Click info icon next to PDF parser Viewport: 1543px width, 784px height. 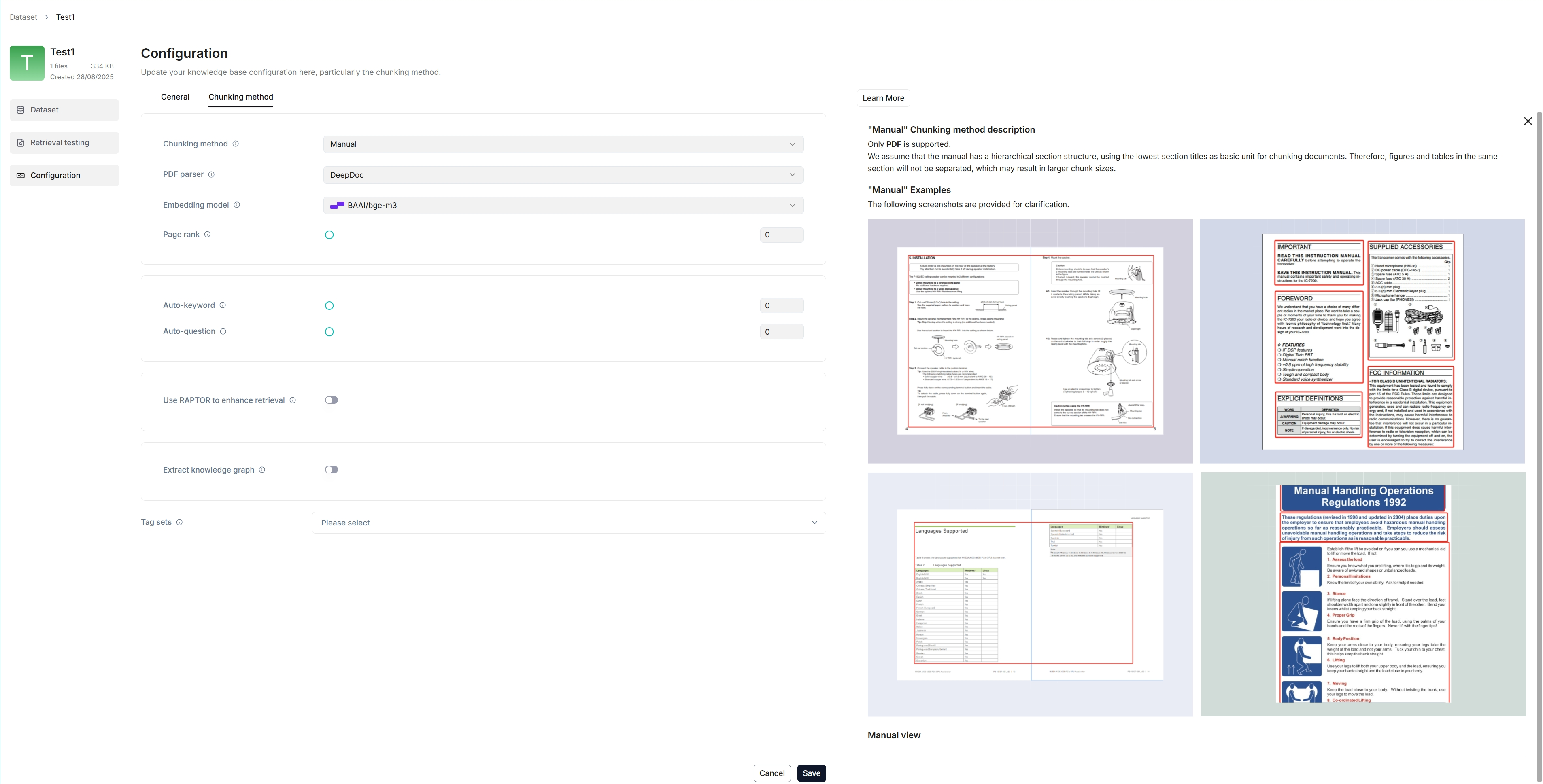(211, 174)
